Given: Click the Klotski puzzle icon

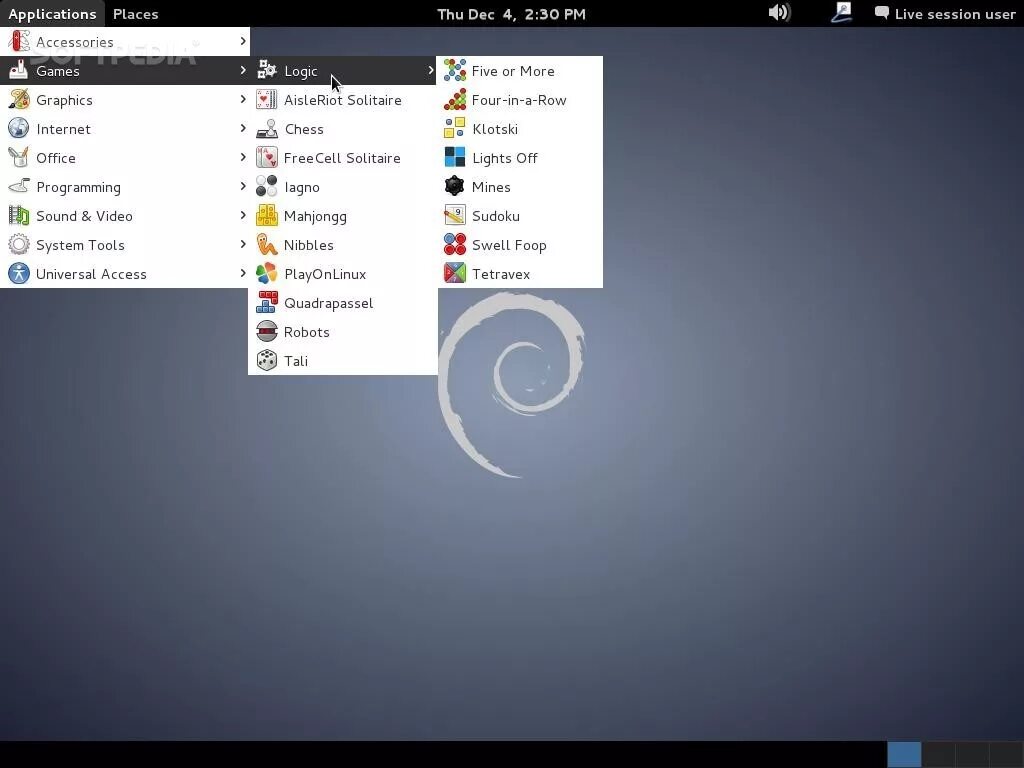Looking at the screenshot, I should pos(455,129).
